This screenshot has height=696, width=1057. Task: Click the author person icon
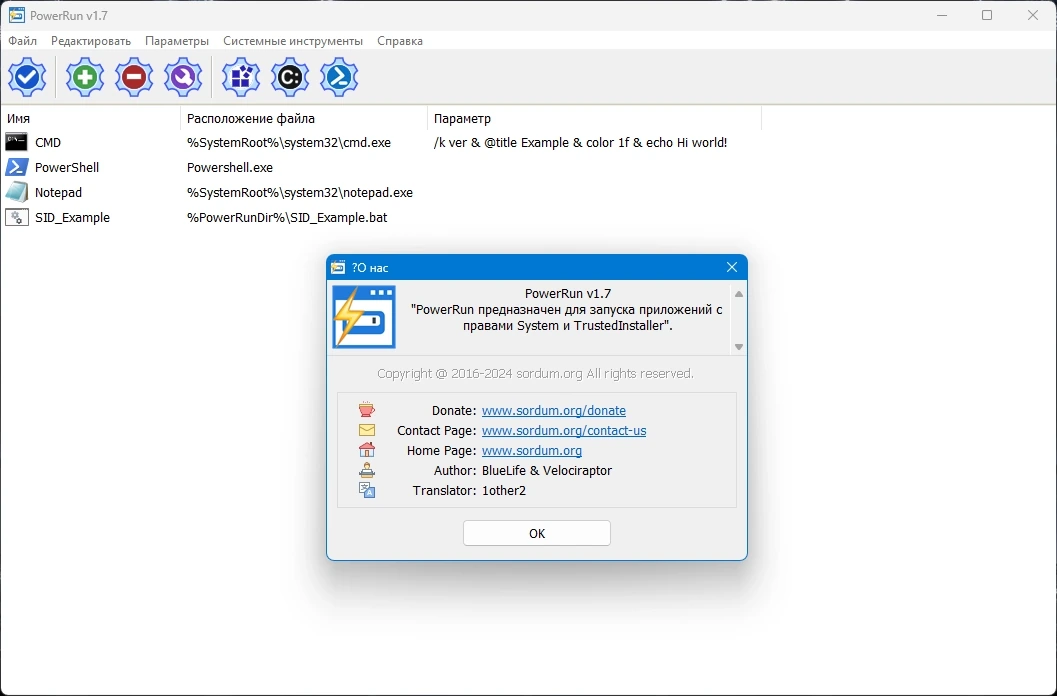click(367, 470)
